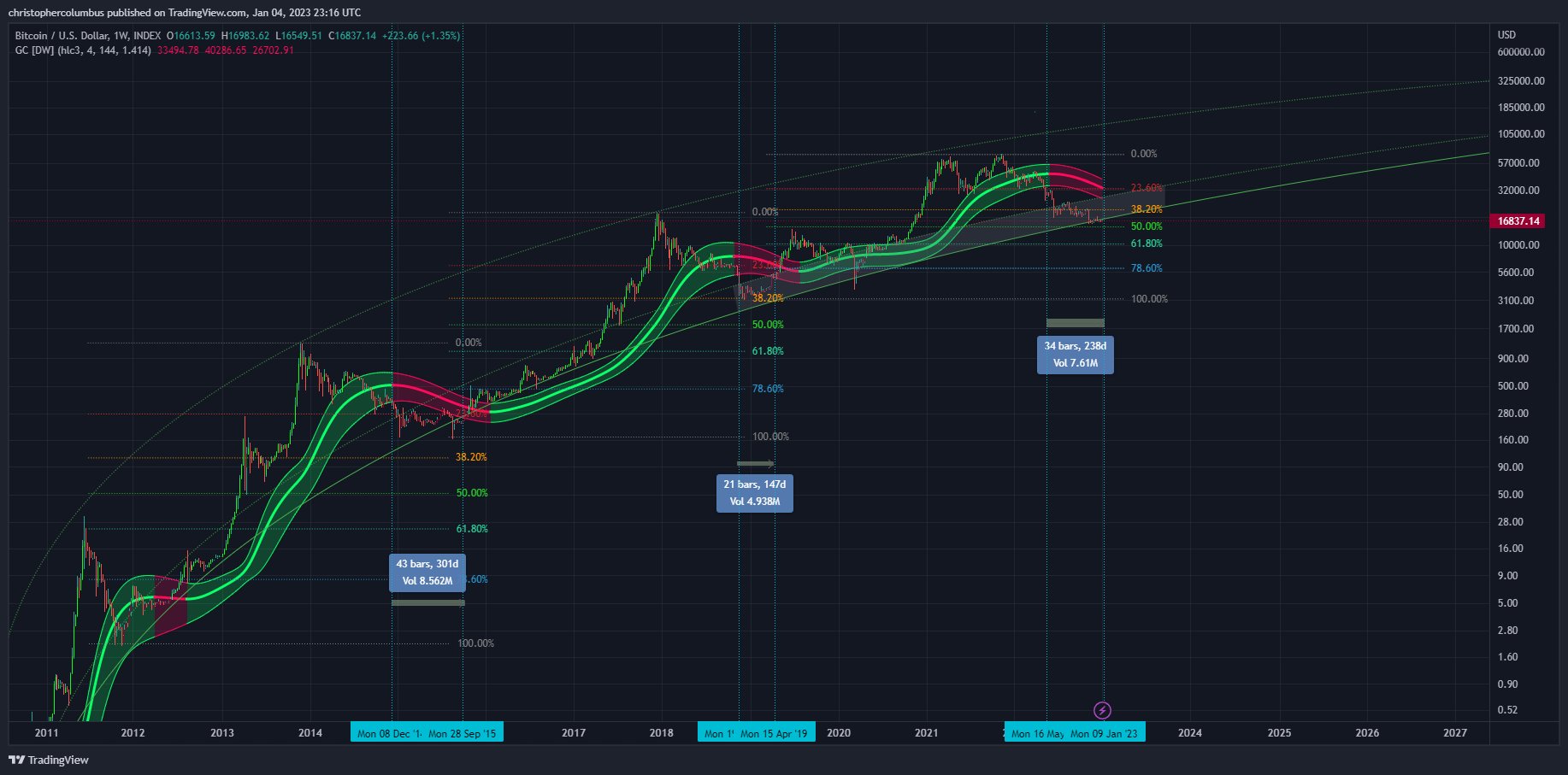Click the 2027 year label on time axis

(1455, 733)
